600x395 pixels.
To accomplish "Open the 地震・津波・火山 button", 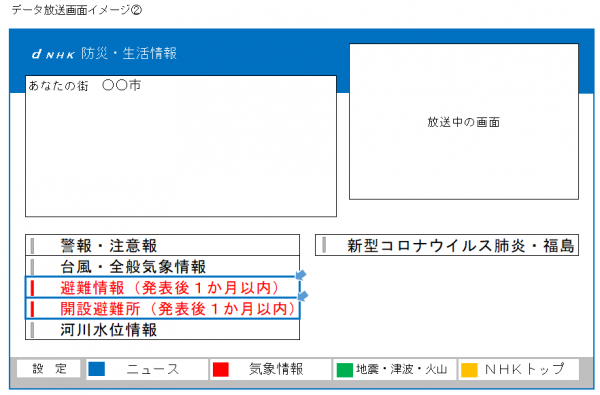I will point(395,369).
